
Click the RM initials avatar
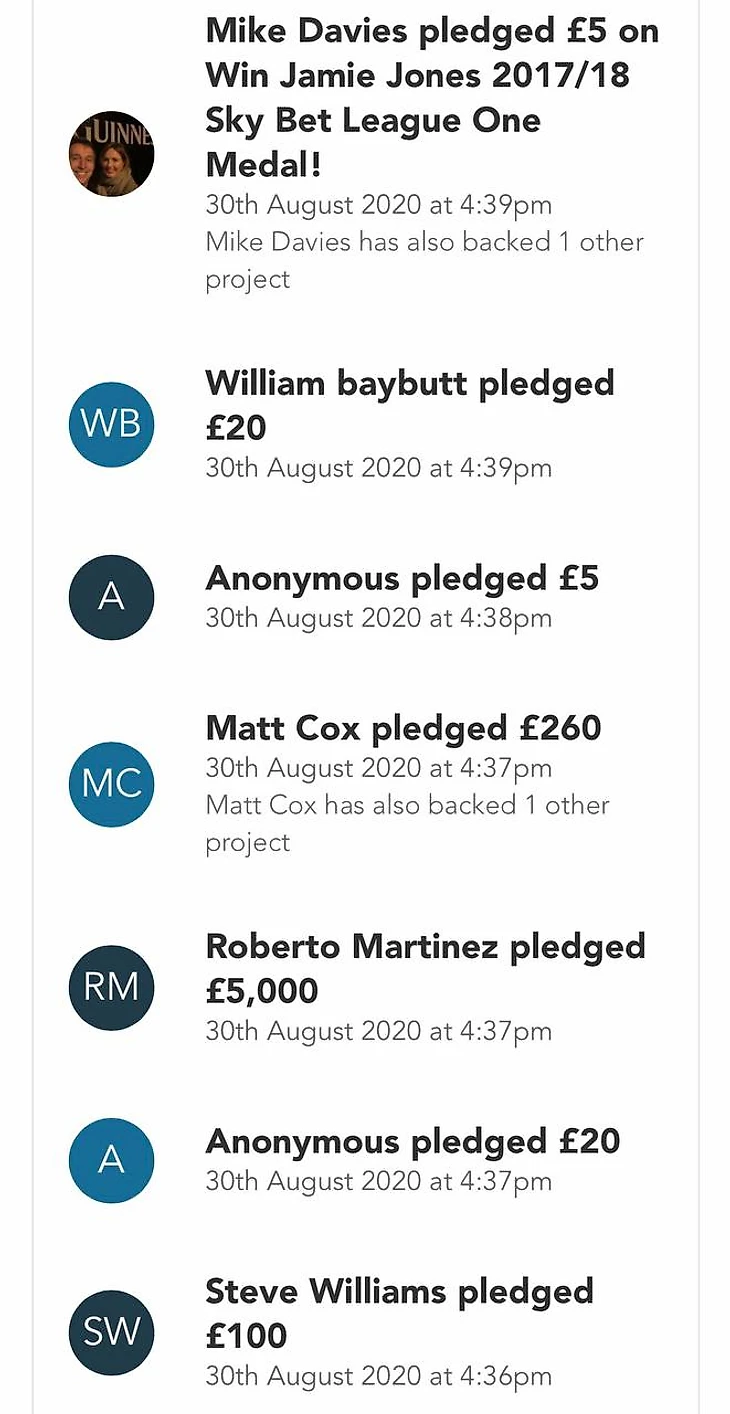111,987
